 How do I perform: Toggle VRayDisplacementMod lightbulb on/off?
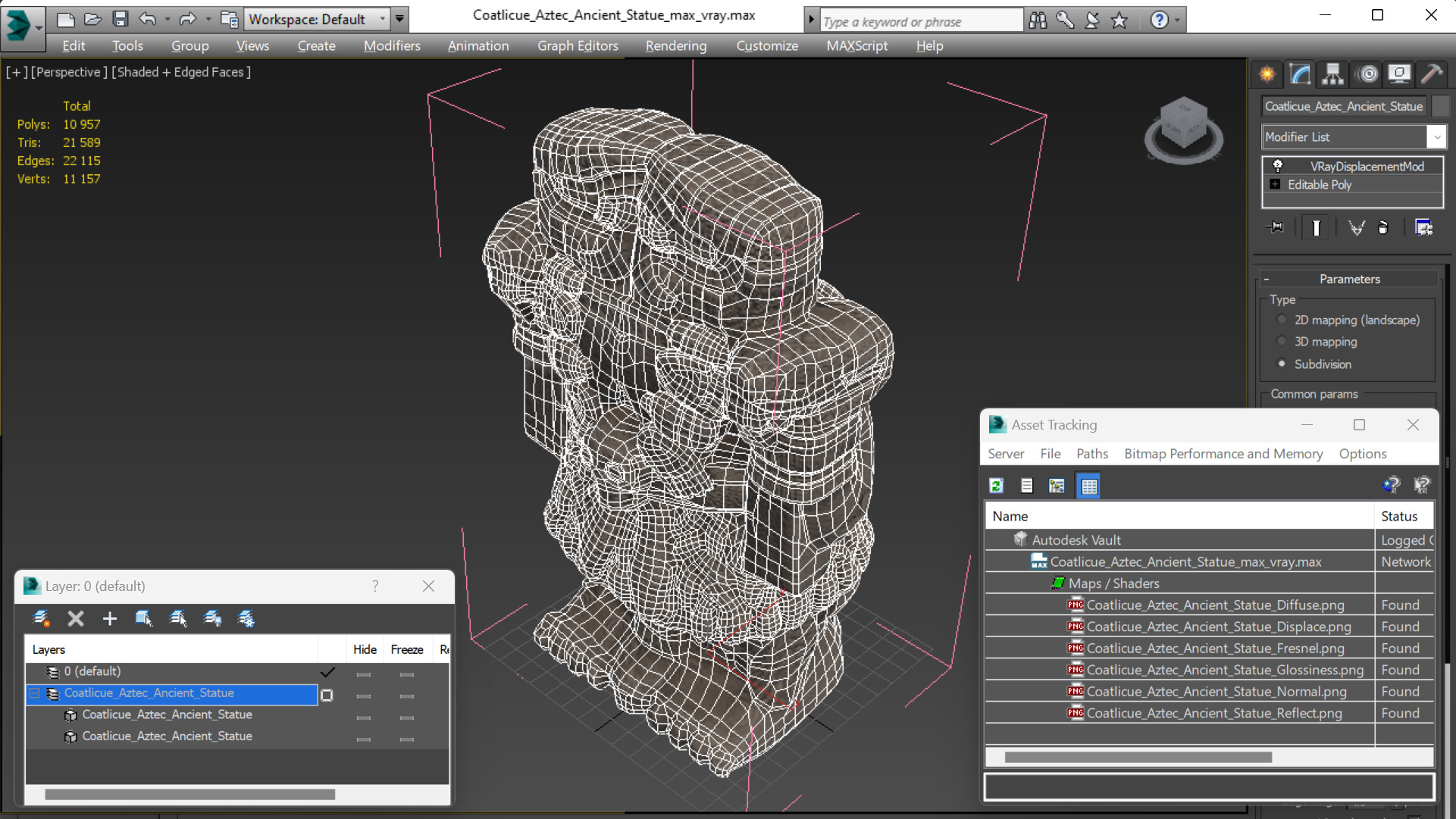click(x=1277, y=166)
